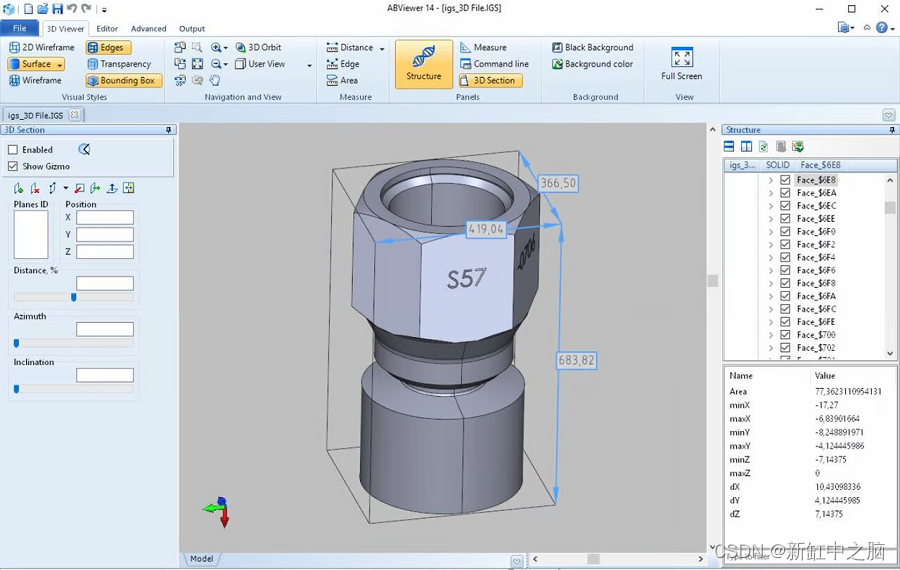Click the Delete section plane icon with red X
The image size is (900, 570).
click(x=35, y=188)
